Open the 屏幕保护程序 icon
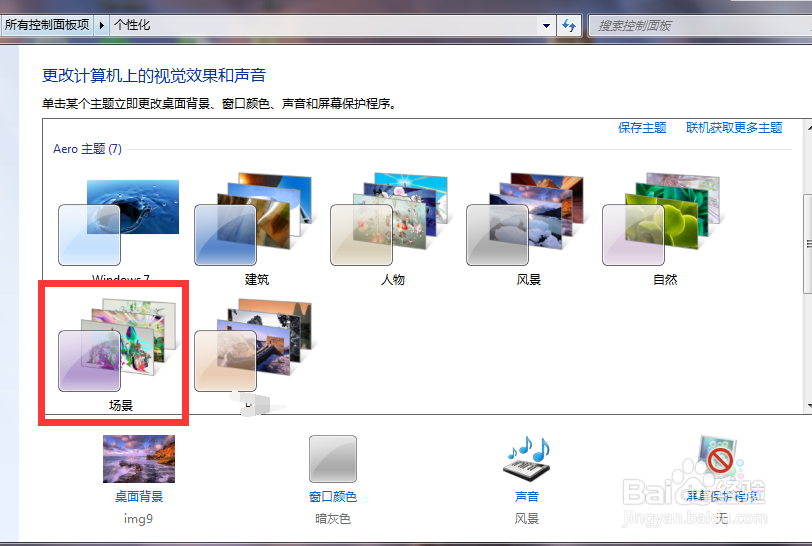812x546 pixels. pos(720,459)
